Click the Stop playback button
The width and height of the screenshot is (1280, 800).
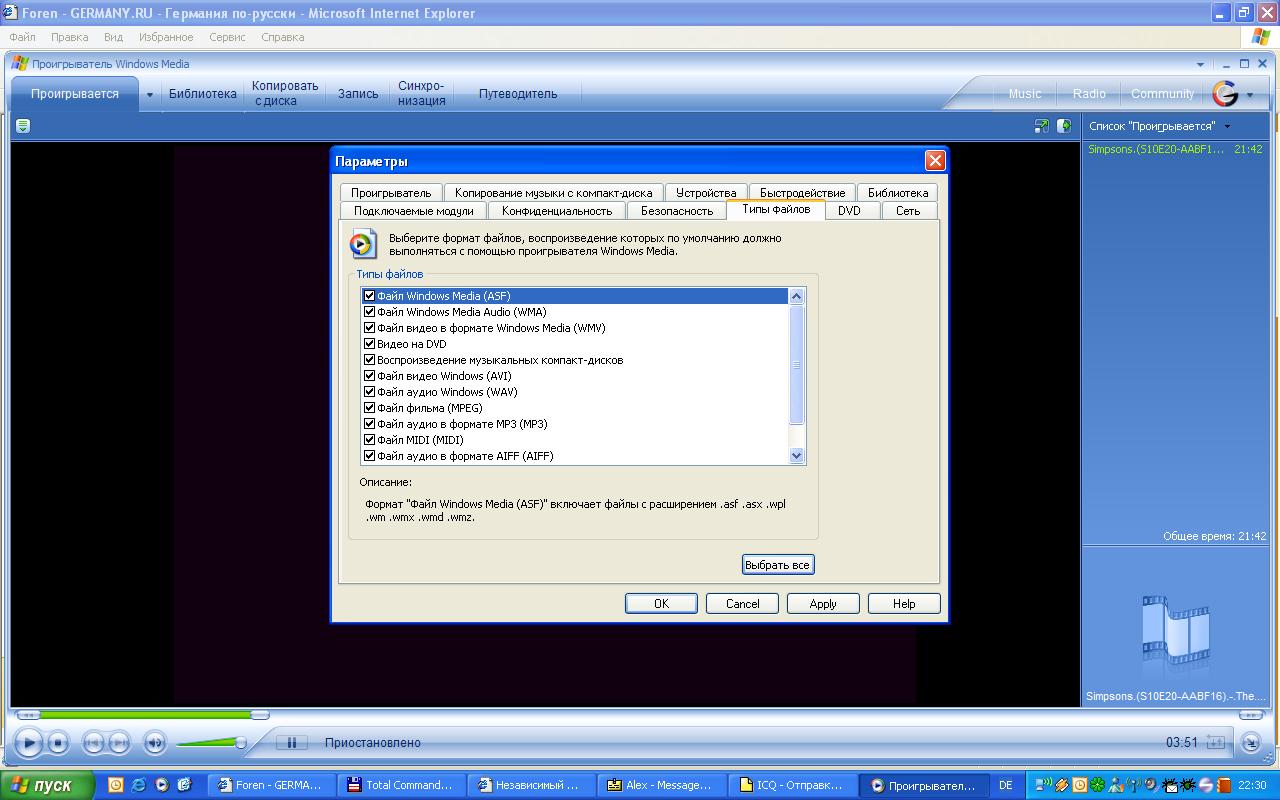(58, 742)
